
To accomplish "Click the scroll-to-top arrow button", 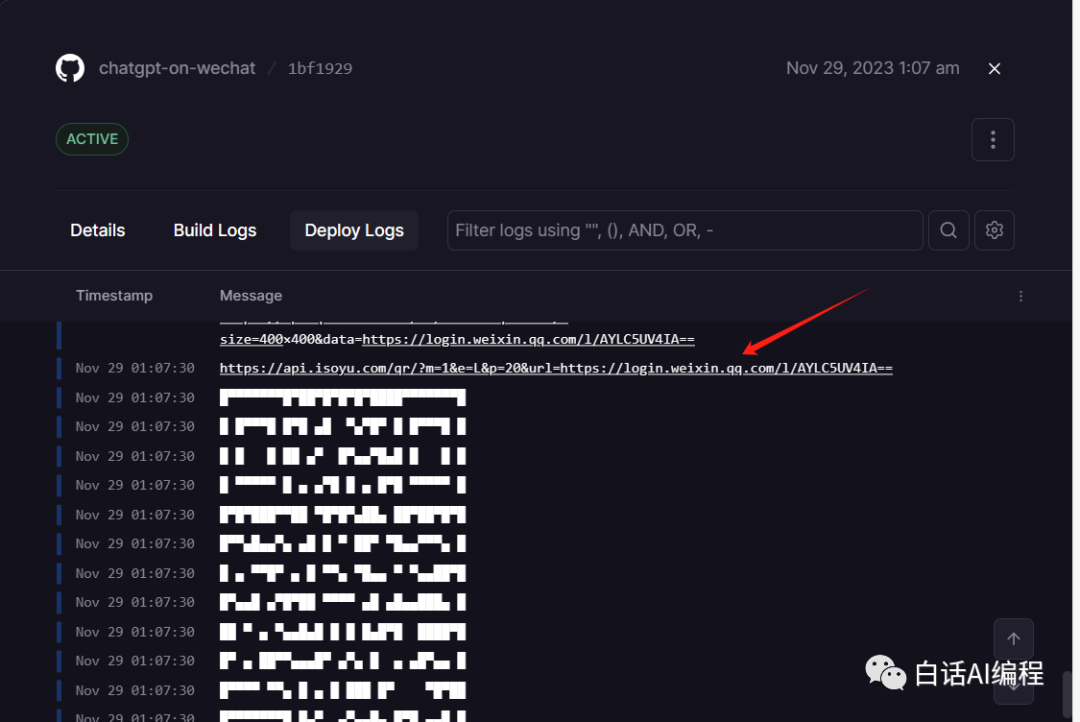I will 1013,639.
